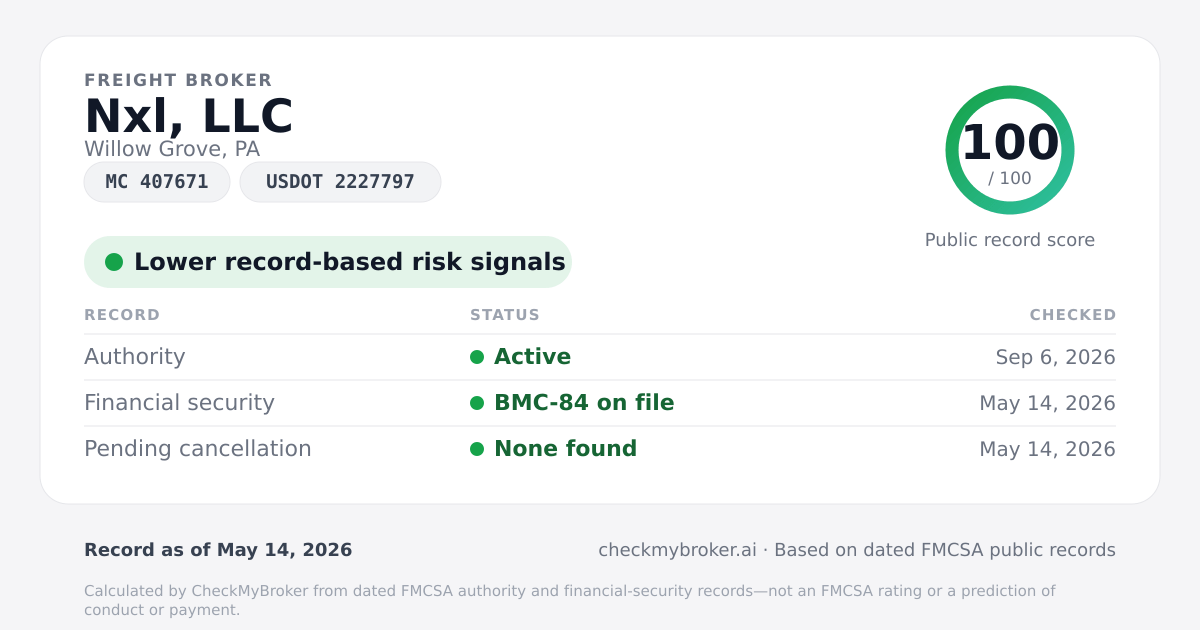
Task: Click the green dot beside None found
Action: click(477, 449)
